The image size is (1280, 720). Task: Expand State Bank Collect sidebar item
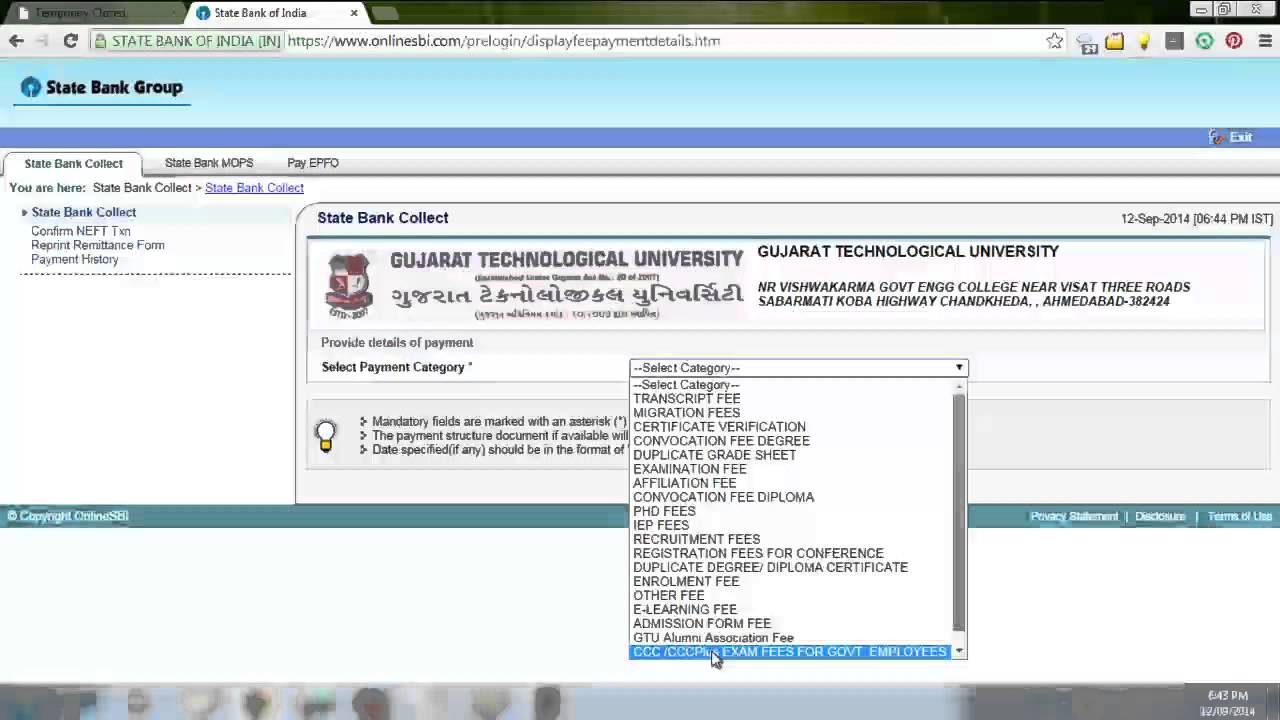83,212
